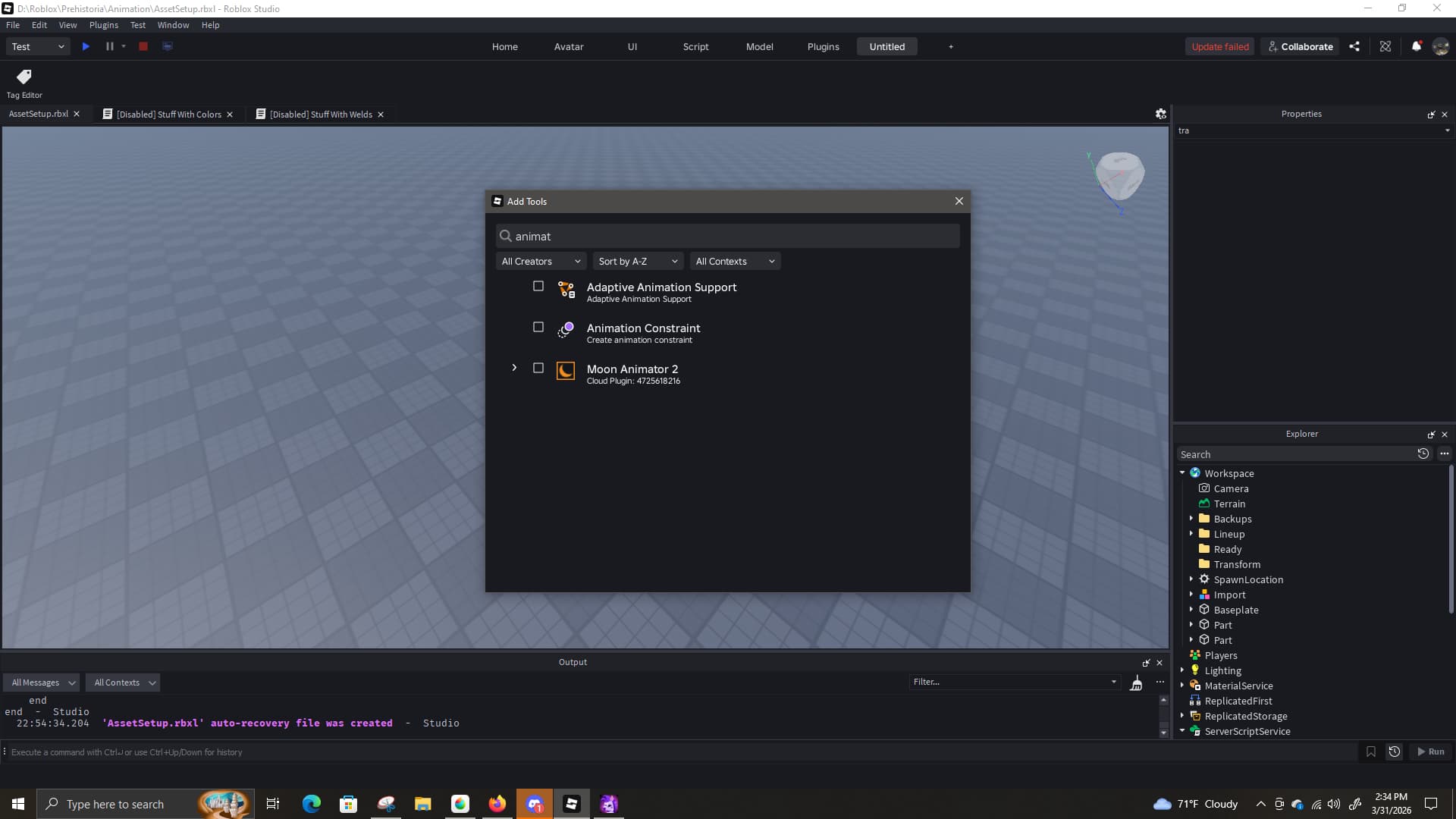Open the Sort by A-Z dropdown

(x=638, y=261)
